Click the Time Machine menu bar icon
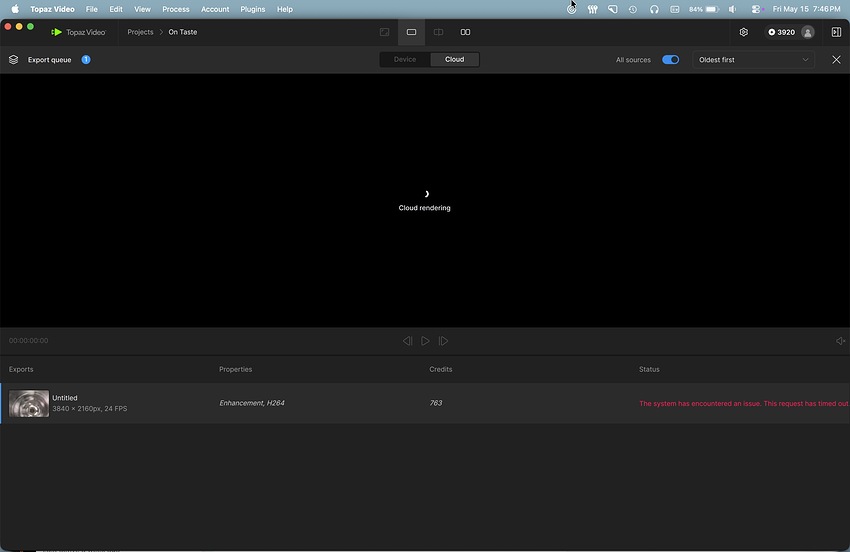 coord(633,9)
